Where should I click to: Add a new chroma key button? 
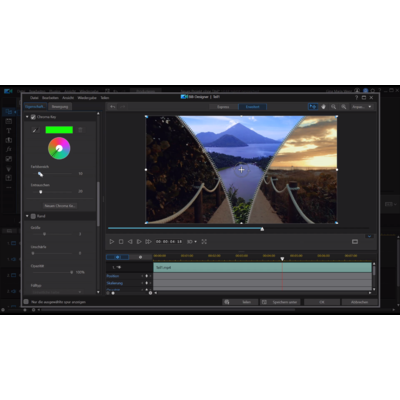[60, 206]
